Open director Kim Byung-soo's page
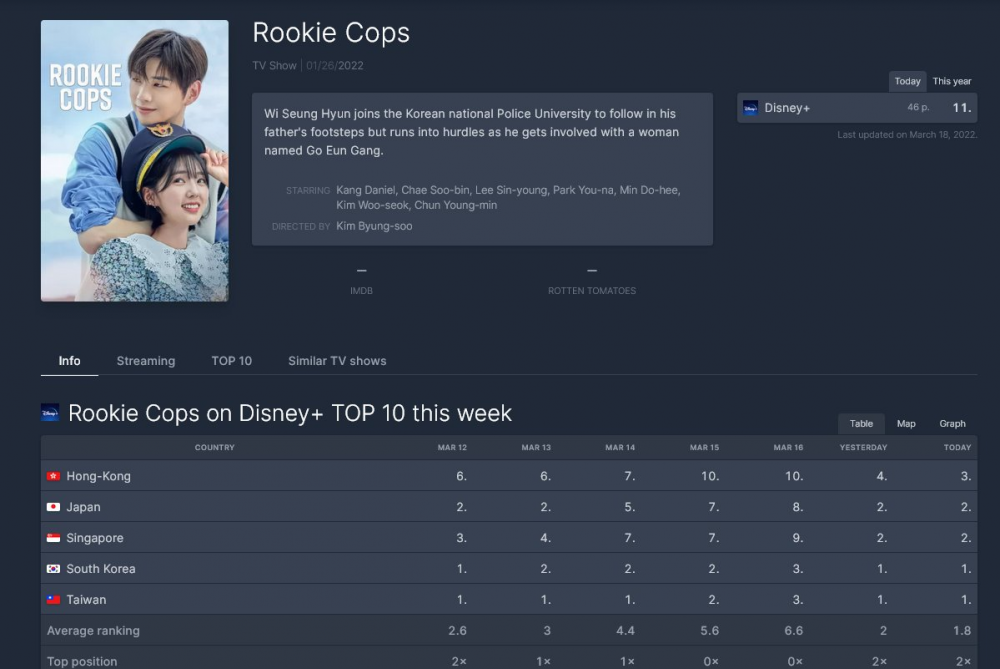Image resolution: width=1000 pixels, height=669 pixels. (x=374, y=226)
